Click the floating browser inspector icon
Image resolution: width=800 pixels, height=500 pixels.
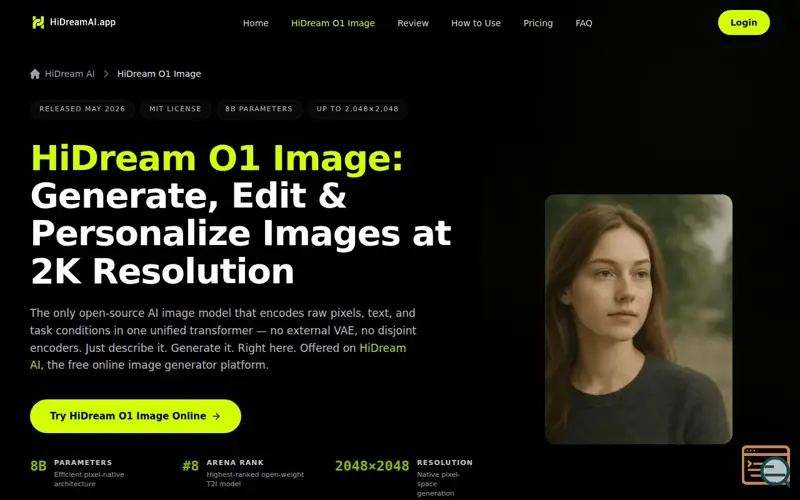[766, 465]
